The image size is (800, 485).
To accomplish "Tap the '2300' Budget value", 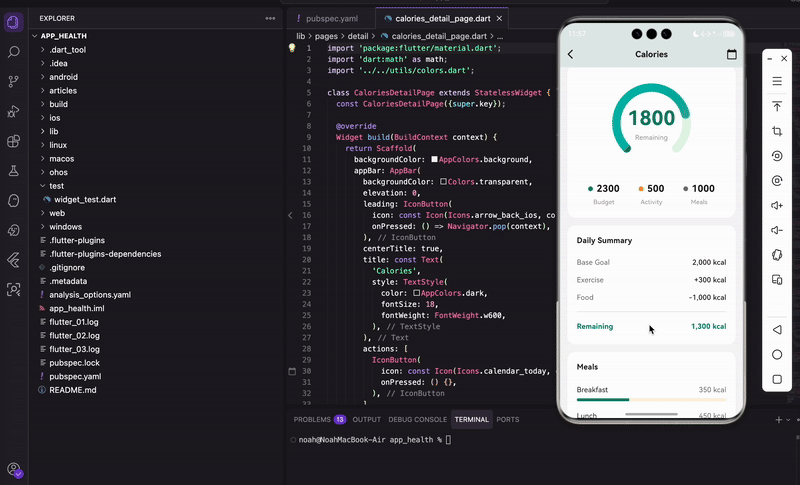I will point(608,189).
